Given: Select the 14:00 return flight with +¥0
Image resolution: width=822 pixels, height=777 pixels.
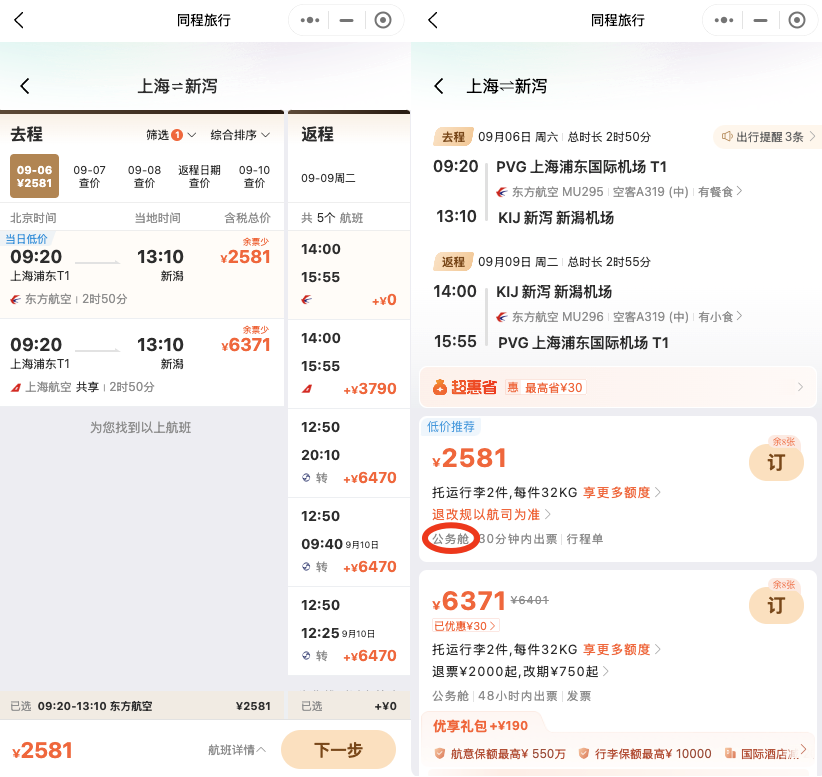Looking at the screenshot, I should point(349,275).
